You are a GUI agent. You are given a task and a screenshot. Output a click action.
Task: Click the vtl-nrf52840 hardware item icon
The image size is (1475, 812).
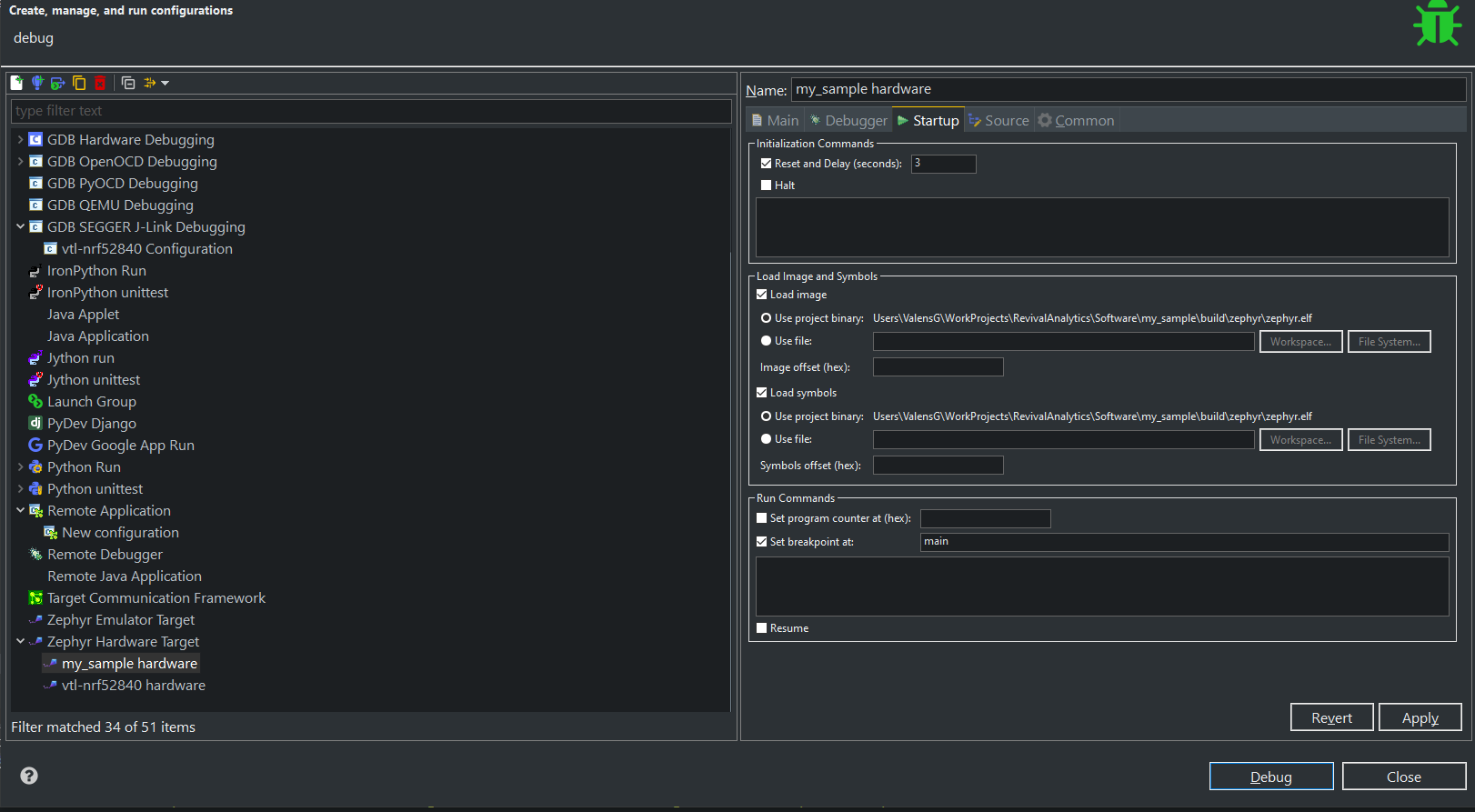pos(50,686)
